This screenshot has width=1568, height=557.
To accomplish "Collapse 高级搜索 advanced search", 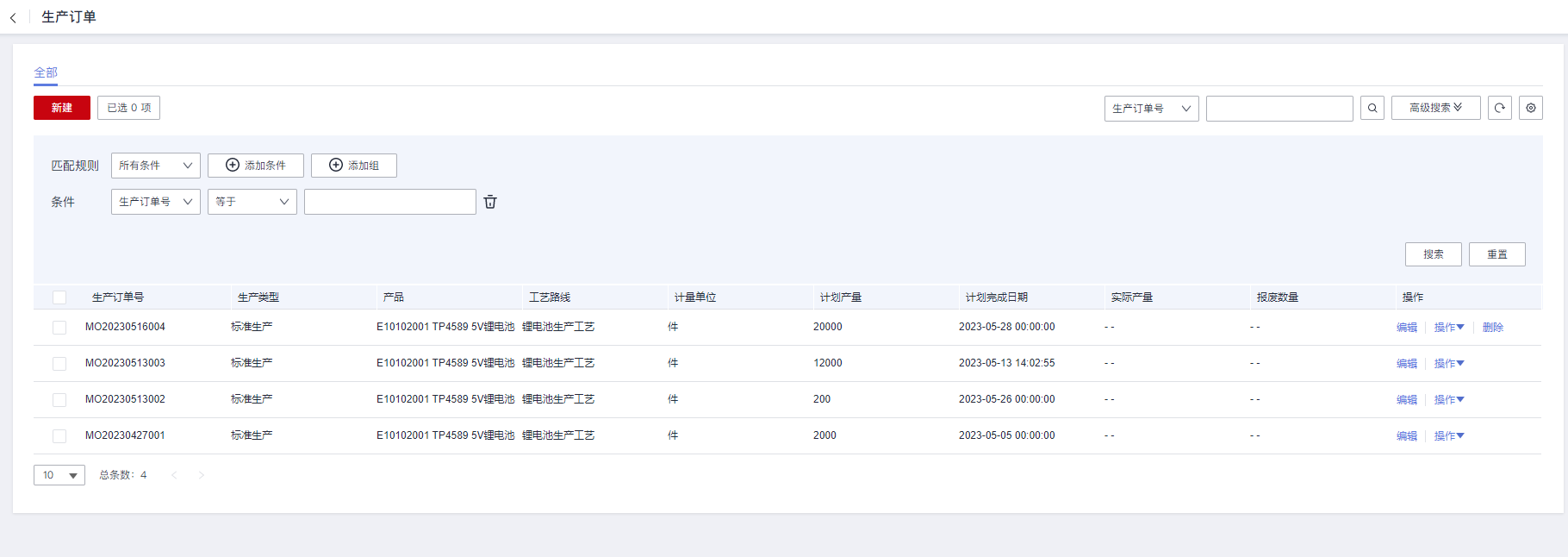I will (1436, 108).
